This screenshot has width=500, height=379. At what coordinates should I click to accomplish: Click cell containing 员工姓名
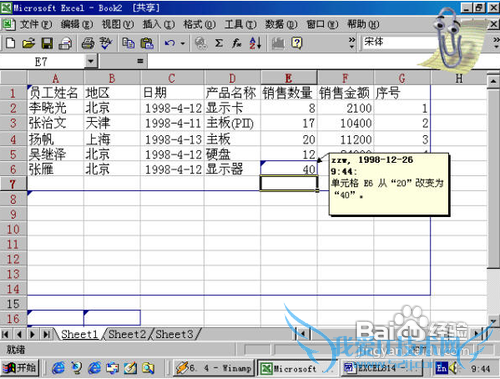[x=55, y=93]
